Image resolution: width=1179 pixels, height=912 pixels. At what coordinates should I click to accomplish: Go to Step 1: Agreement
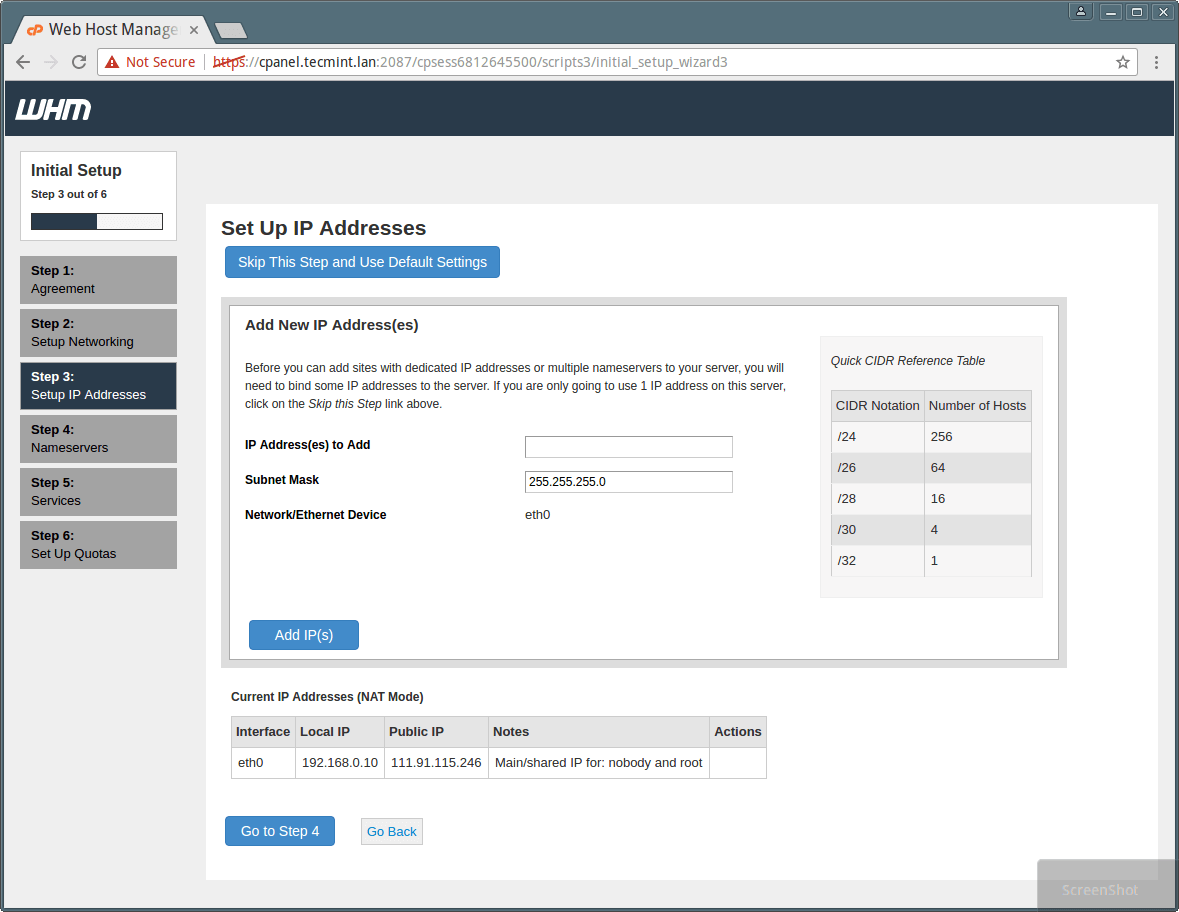coord(98,280)
